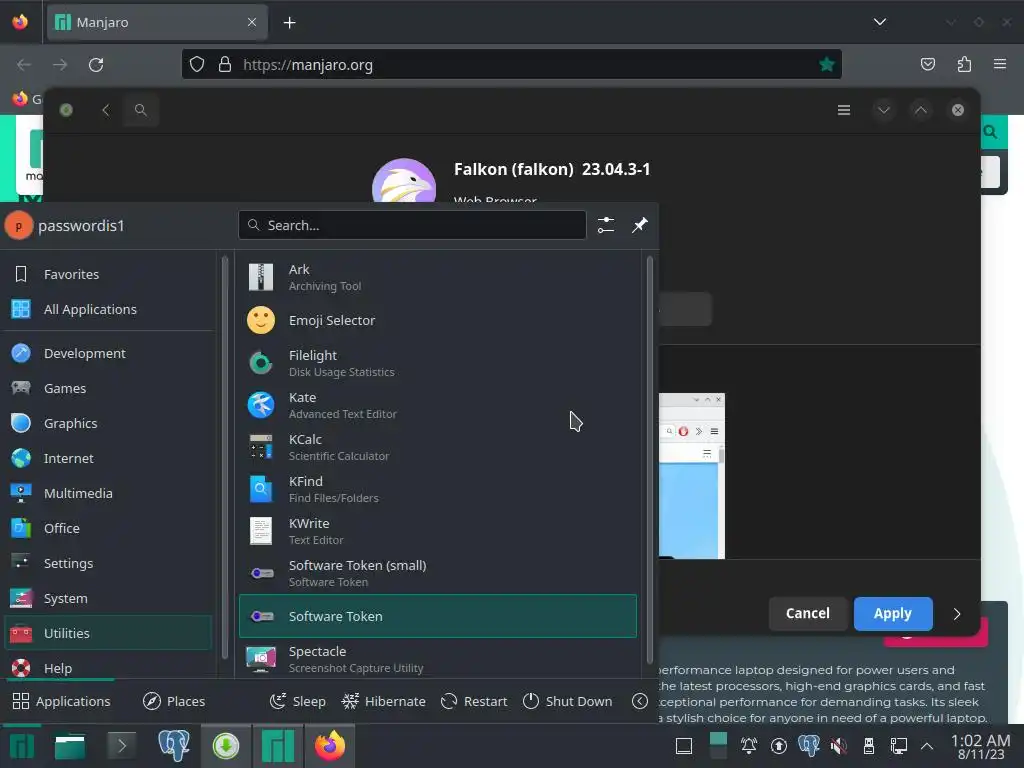Click search icon in software manager

click(140, 110)
